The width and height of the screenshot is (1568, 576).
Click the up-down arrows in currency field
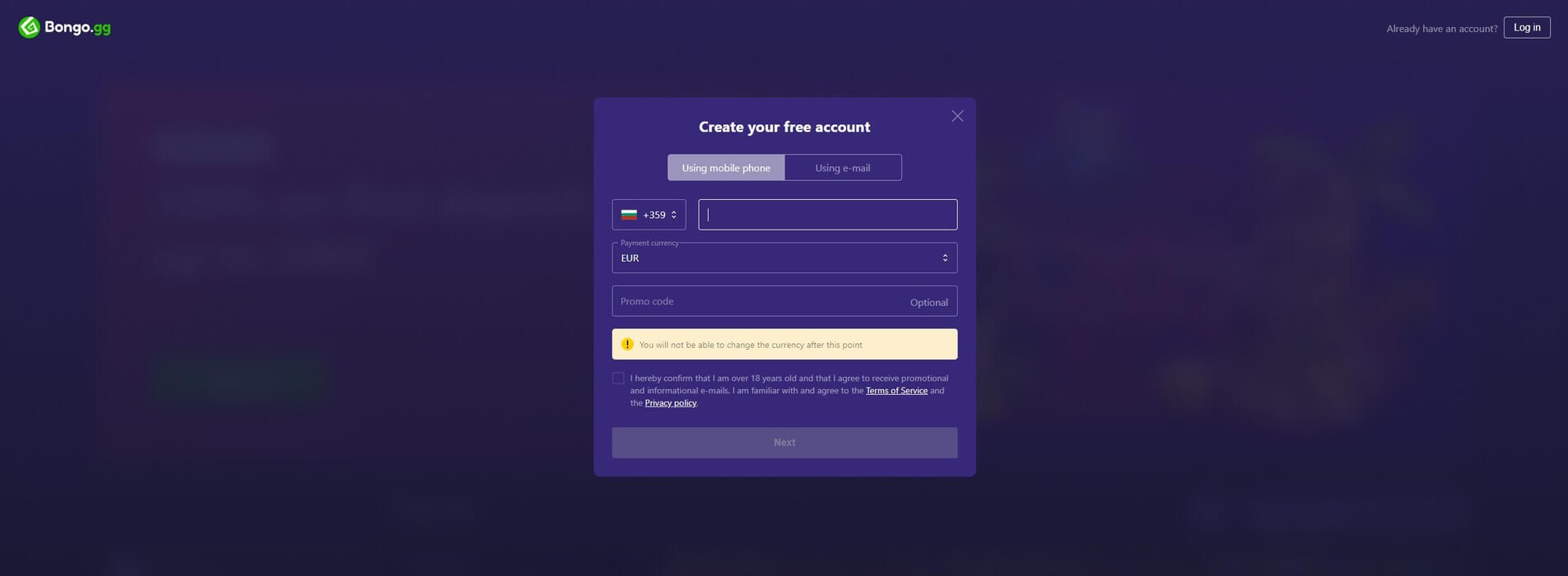point(945,258)
